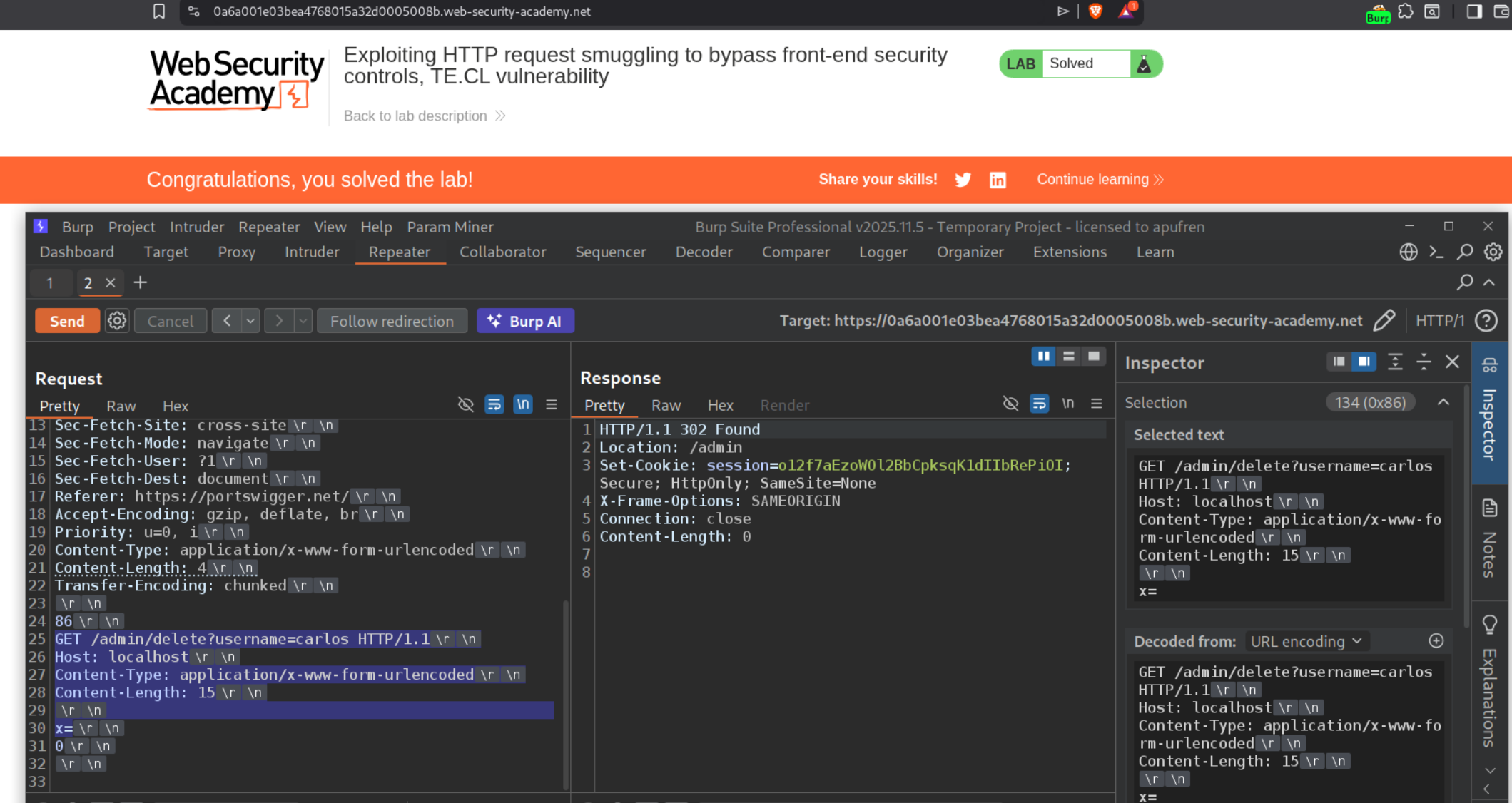The height and width of the screenshot is (803, 1512).
Task: Click the edit target pencil icon
Action: click(x=1384, y=321)
